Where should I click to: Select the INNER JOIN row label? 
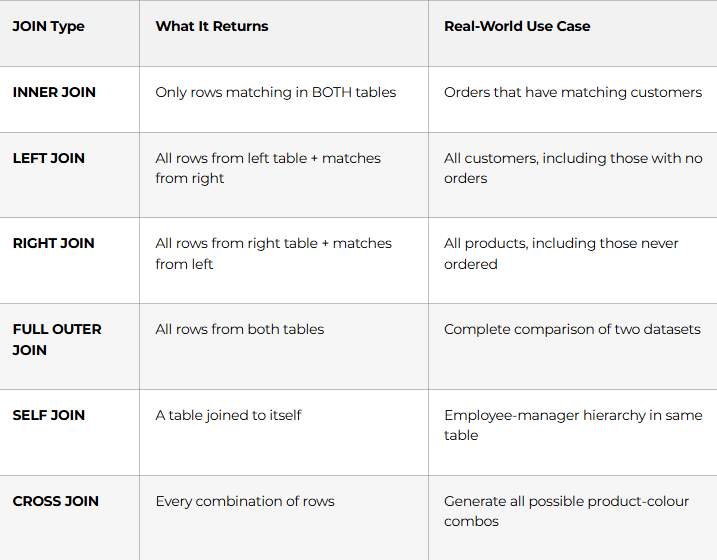tap(54, 92)
